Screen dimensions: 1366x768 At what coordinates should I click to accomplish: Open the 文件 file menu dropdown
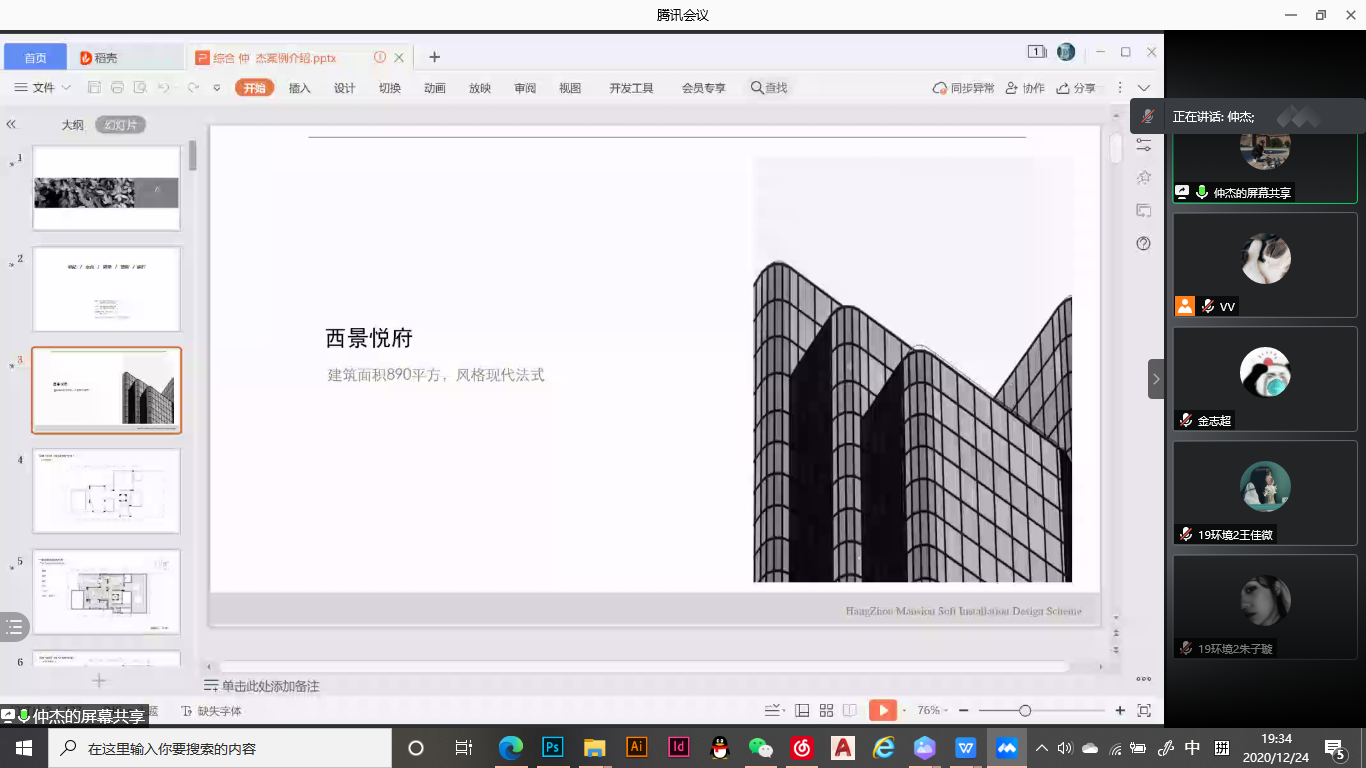[43, 88]
